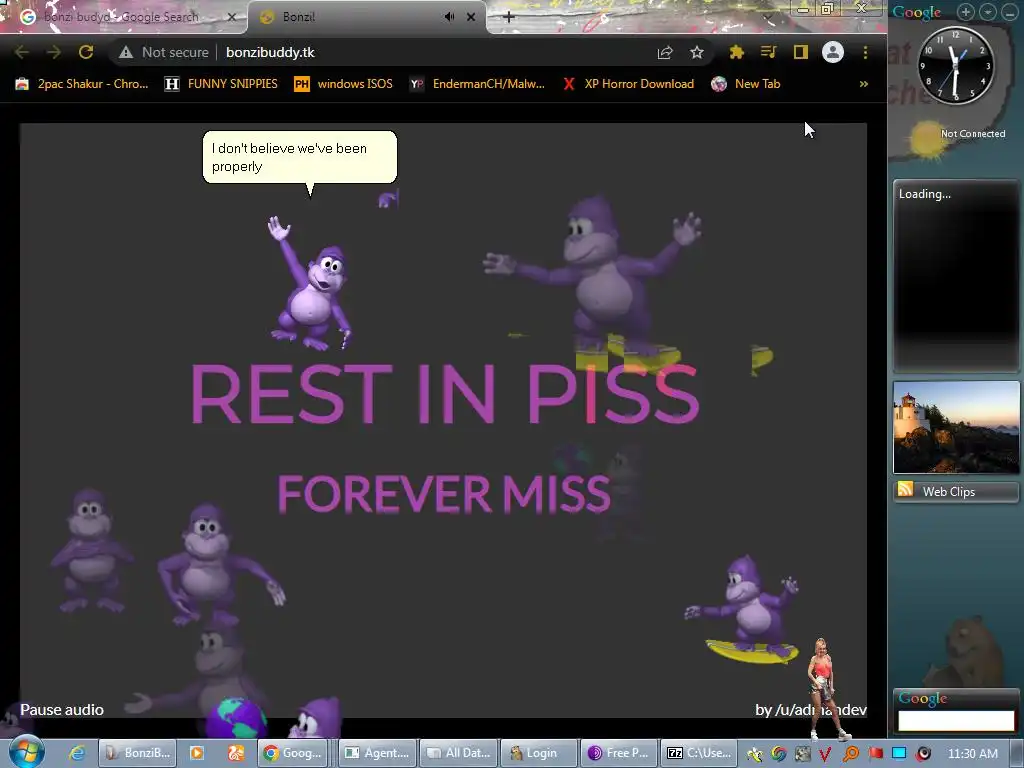This screenshot has width=1024, height=768.
Task: Close the Bonzi! tab
Action: tap(471, 17)
